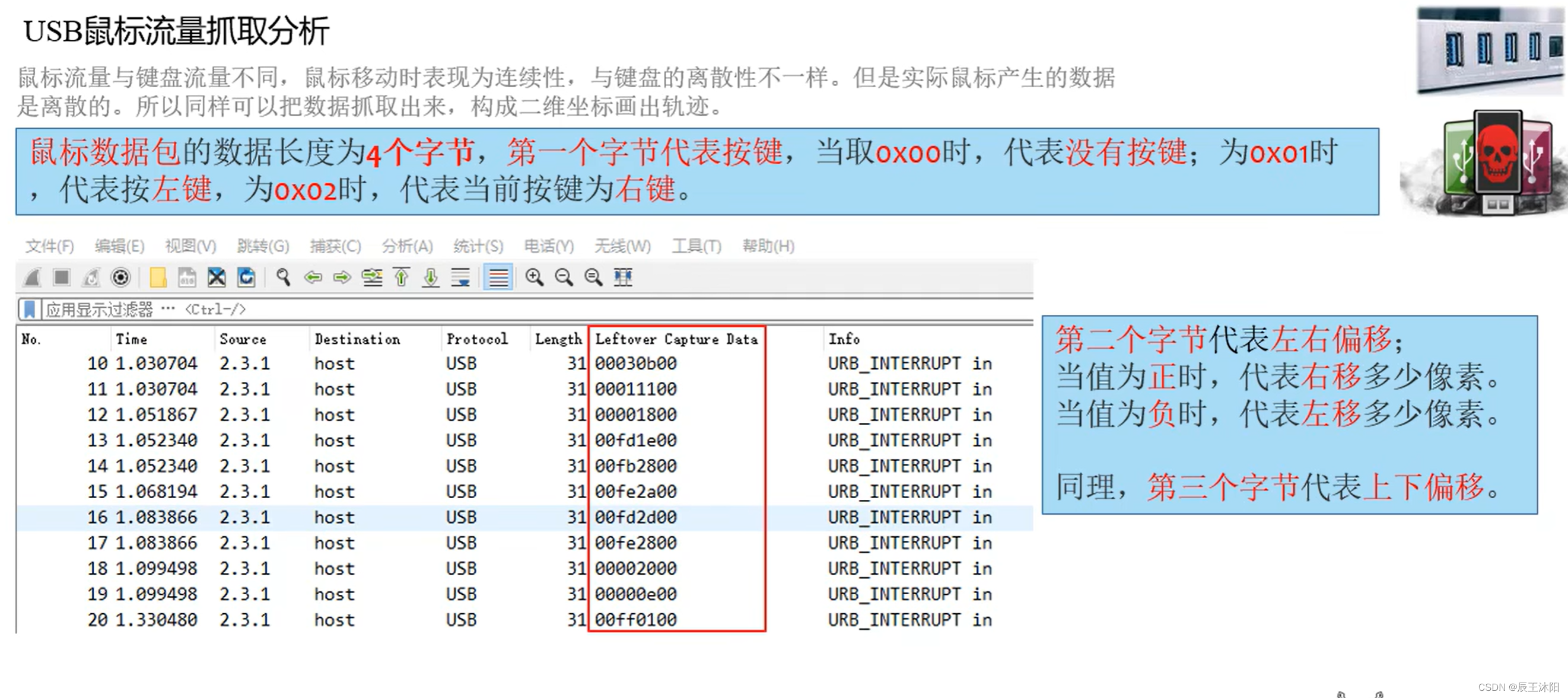
Task: Go to next packet green arrow
Action: 342,278
